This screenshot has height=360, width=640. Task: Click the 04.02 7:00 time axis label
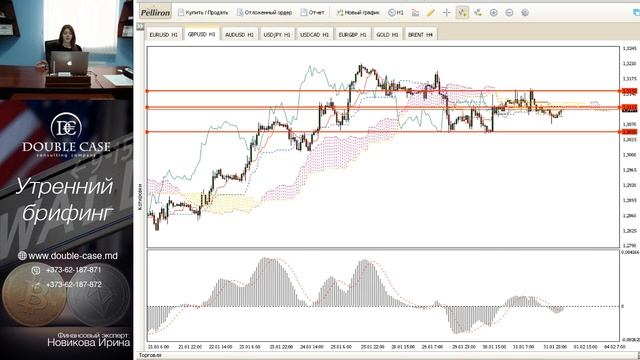pyautogui.click(x=615, y=347)
